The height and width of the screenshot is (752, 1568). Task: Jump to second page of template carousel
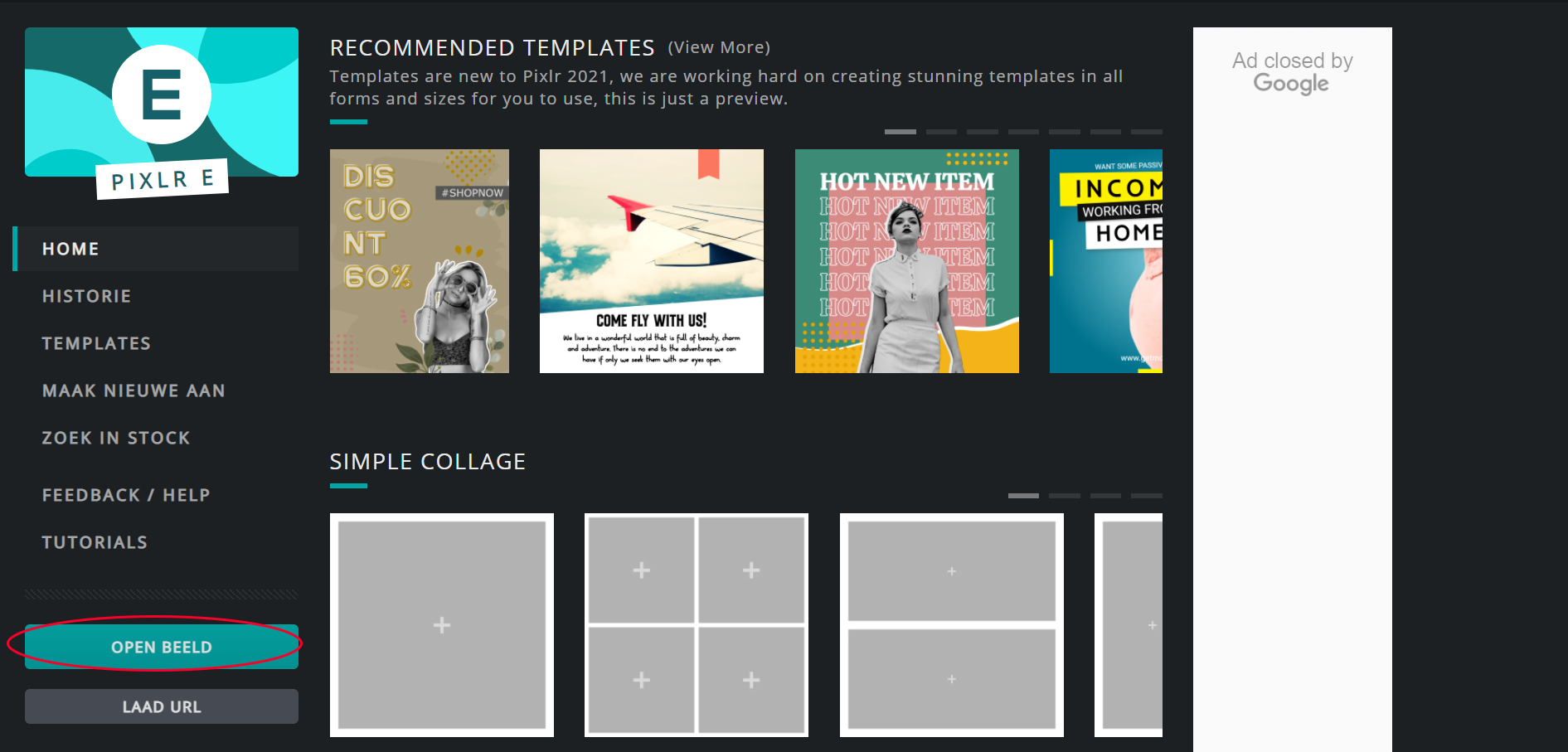(x=941, y=132)
